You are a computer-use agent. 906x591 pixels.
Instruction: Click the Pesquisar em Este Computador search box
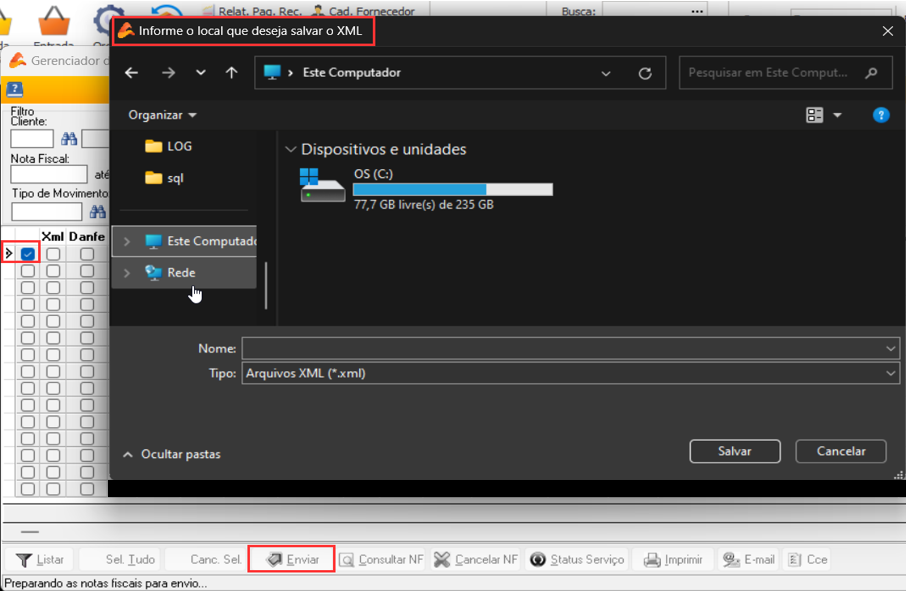[x=786, y=73]
